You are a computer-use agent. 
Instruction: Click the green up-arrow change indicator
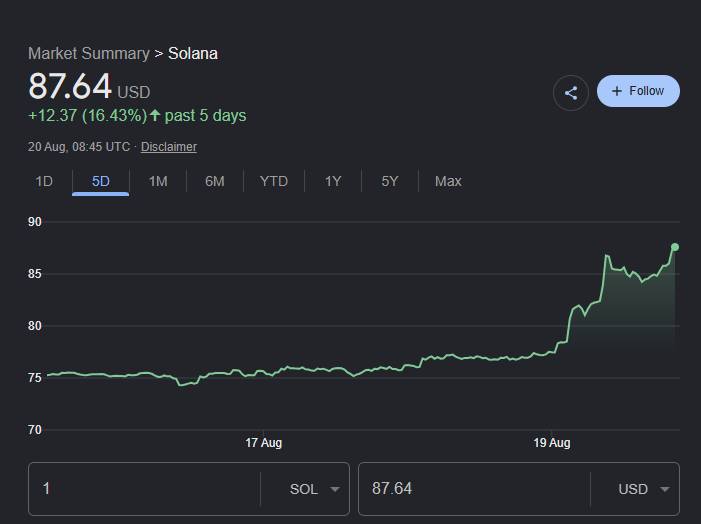(x=155, y=115)
